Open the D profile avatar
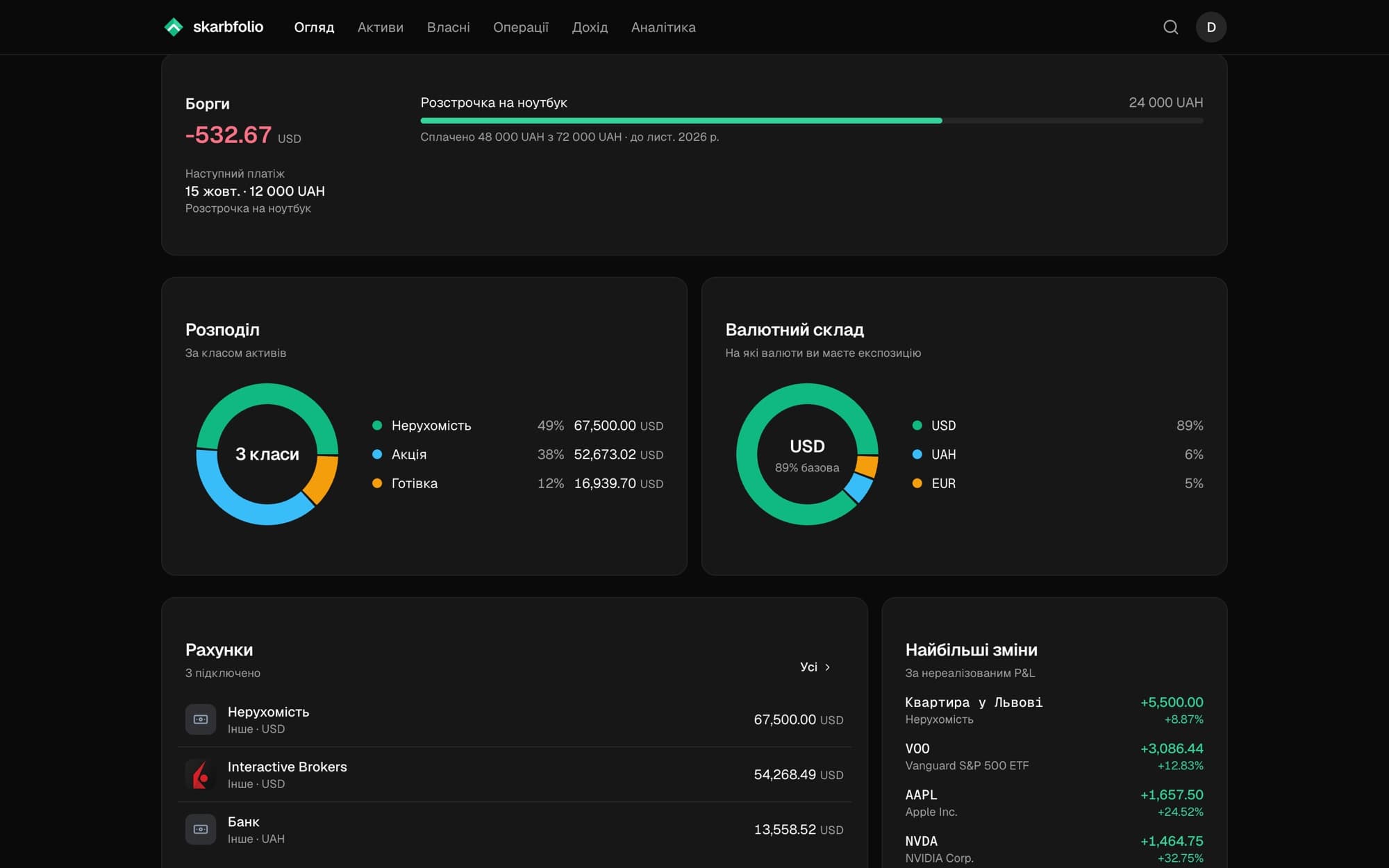The width and height of the screenshot is (1389, 868). click(x=1211, y=27)
